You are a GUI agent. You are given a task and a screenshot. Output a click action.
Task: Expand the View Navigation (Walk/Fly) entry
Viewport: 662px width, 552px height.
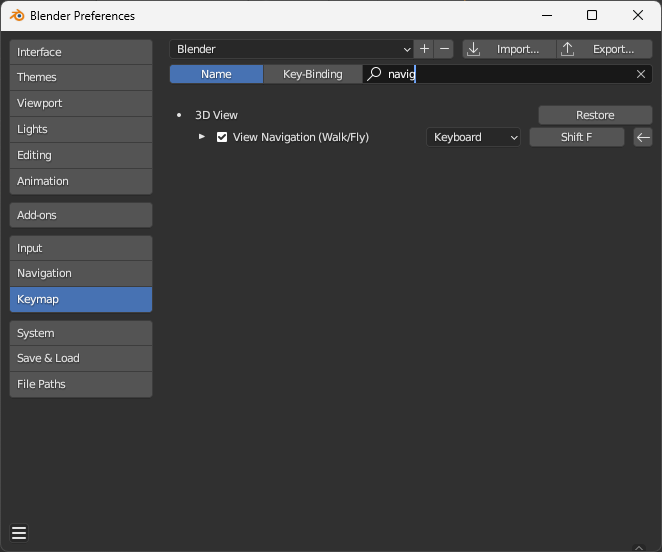(202, 137)
